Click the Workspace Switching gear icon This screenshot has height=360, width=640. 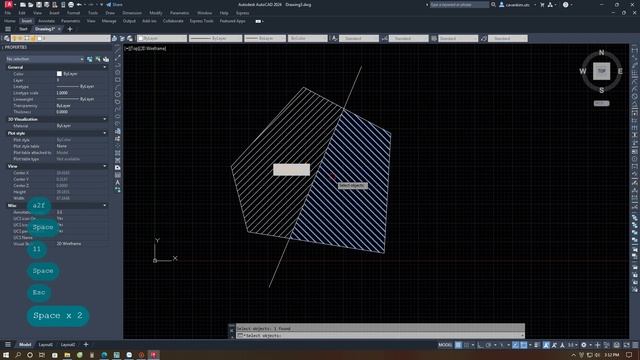pyautogui.click(x=584, y=345)
